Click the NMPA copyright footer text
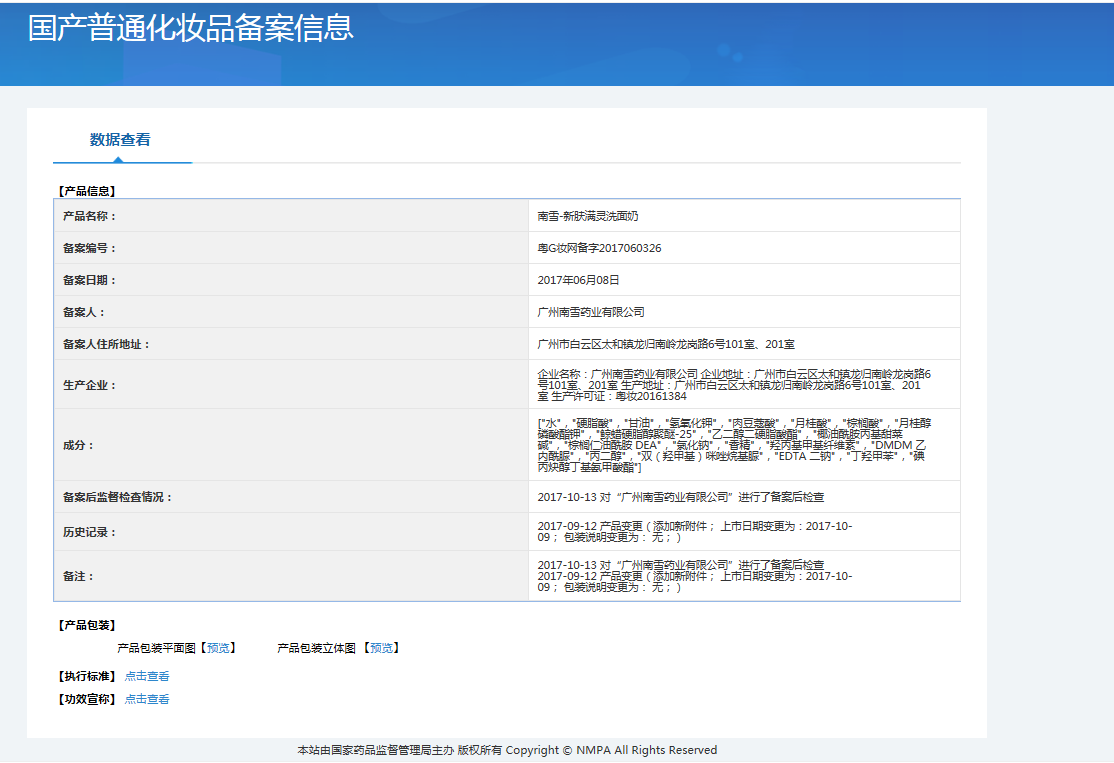The image size is (1114, 763). (507, 750)
